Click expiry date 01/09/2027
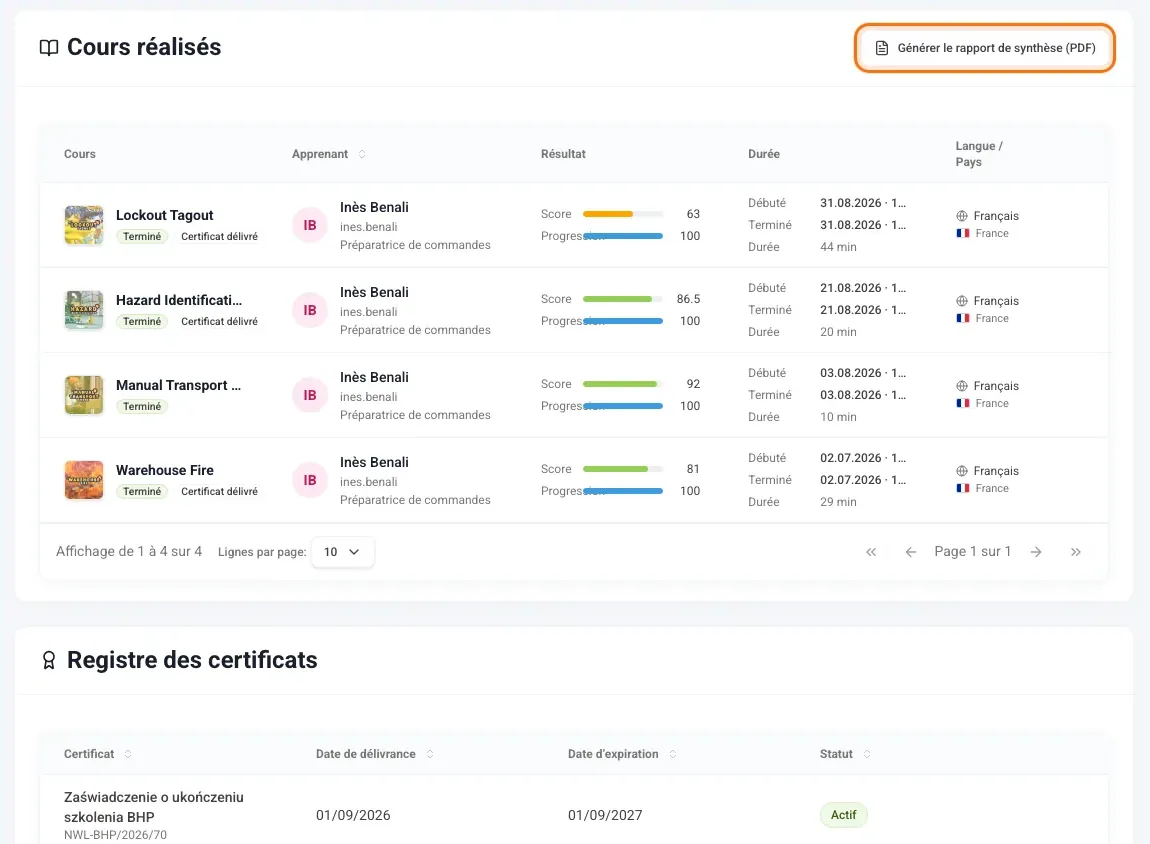Viewport: 1150px width, 844px height. pos(605,815)
